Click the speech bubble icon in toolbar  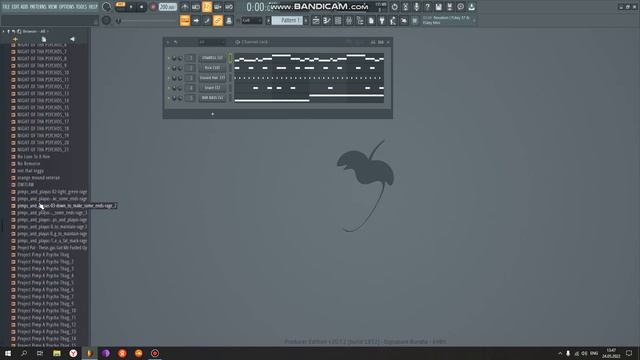(x=460, y=7)
